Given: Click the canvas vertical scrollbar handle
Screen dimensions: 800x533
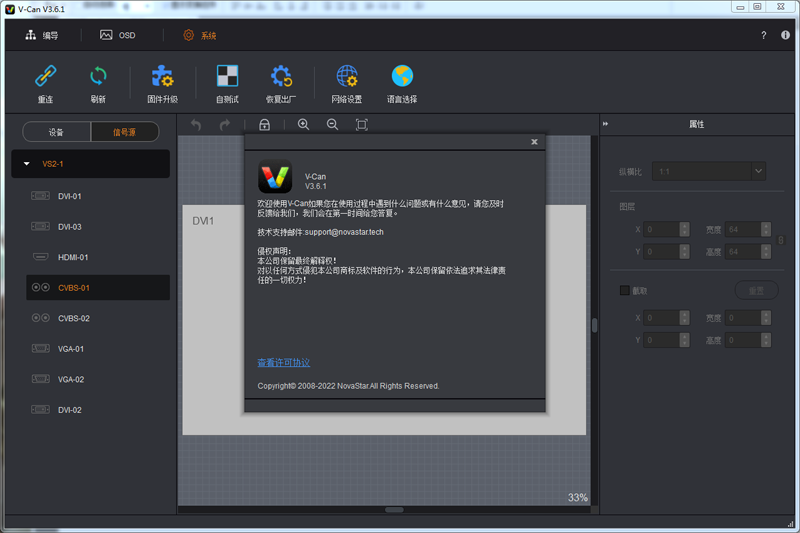Looking at the screenshot, I should [x=594, y=325].
